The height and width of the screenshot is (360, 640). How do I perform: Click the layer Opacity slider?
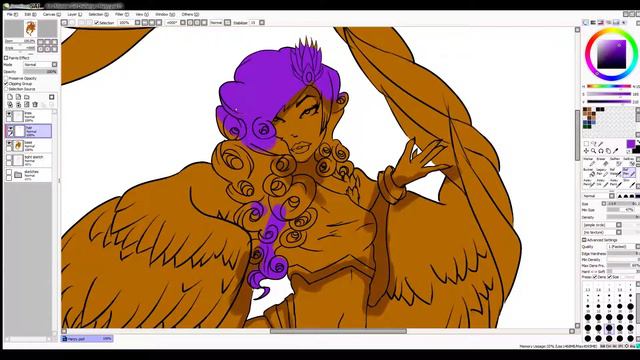pyautogui.click(x=40, y=72)
